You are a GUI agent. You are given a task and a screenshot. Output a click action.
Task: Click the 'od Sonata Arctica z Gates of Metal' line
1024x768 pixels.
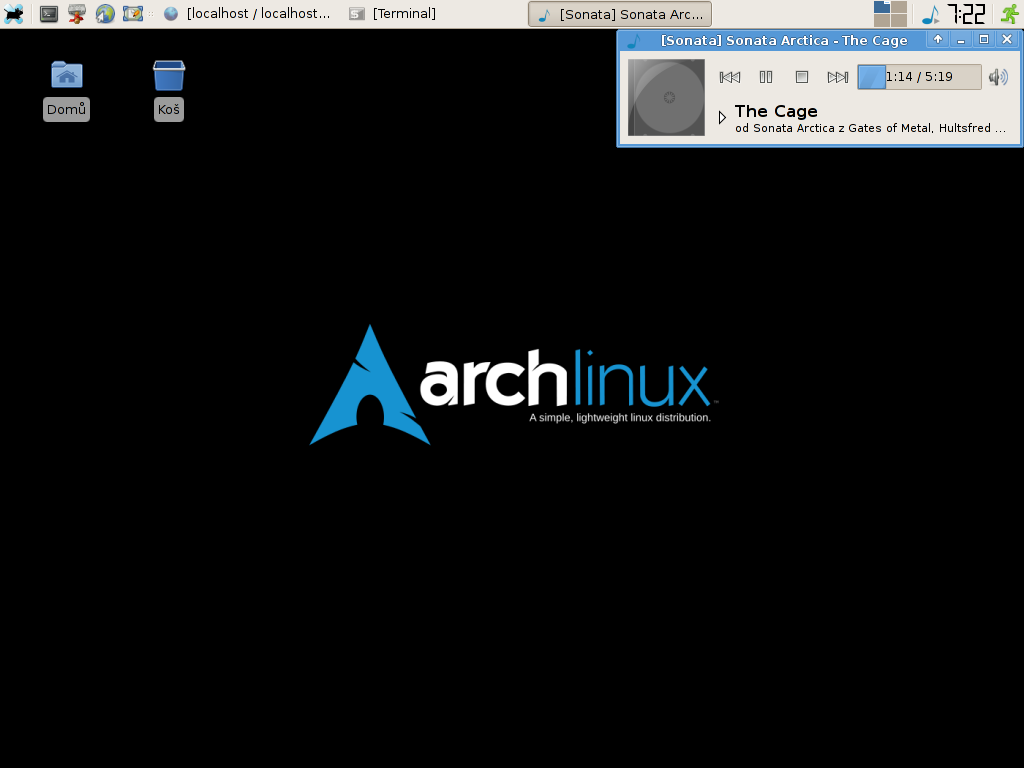tap(871, 128)
